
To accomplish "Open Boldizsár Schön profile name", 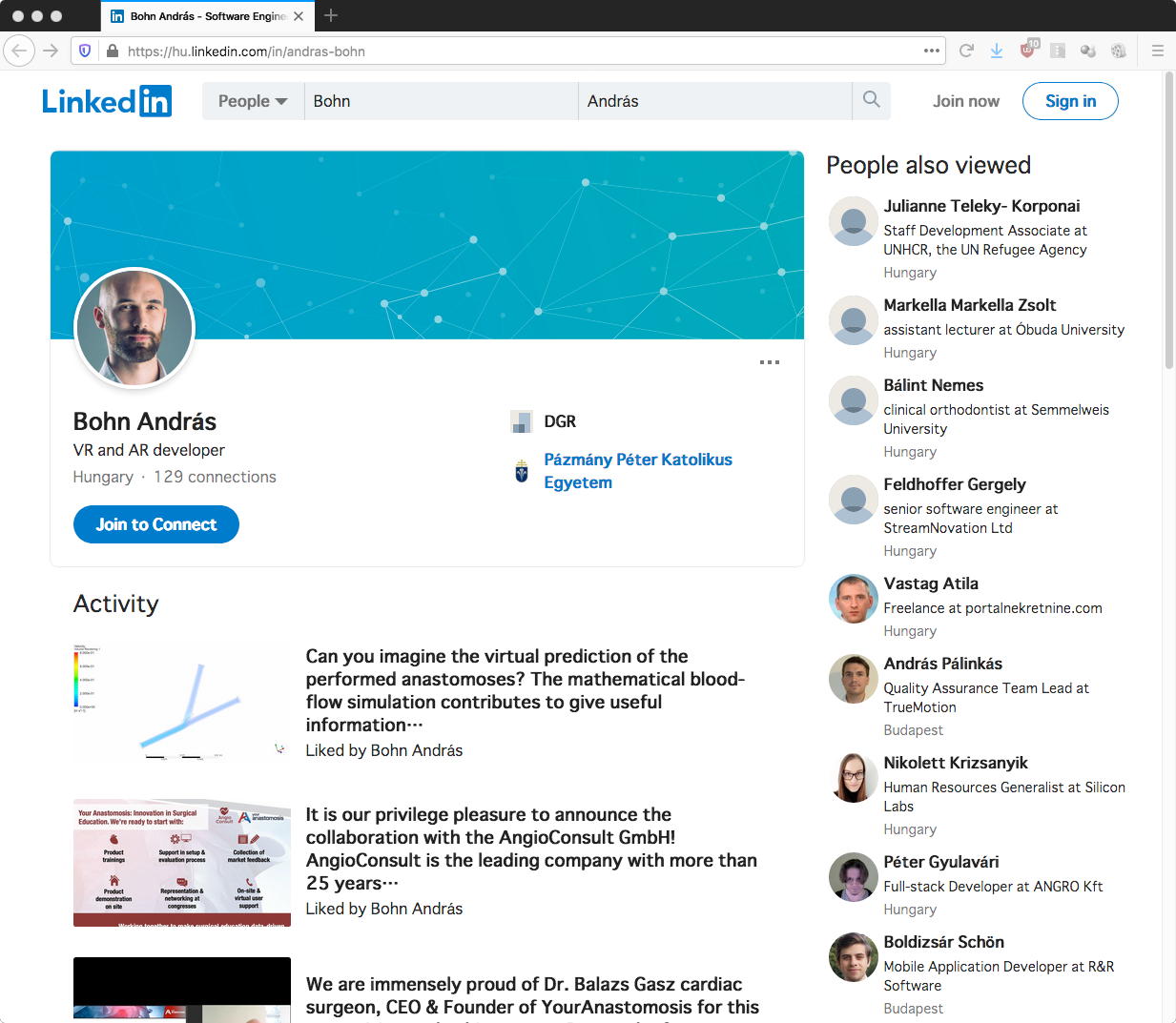I will point(944,942).
